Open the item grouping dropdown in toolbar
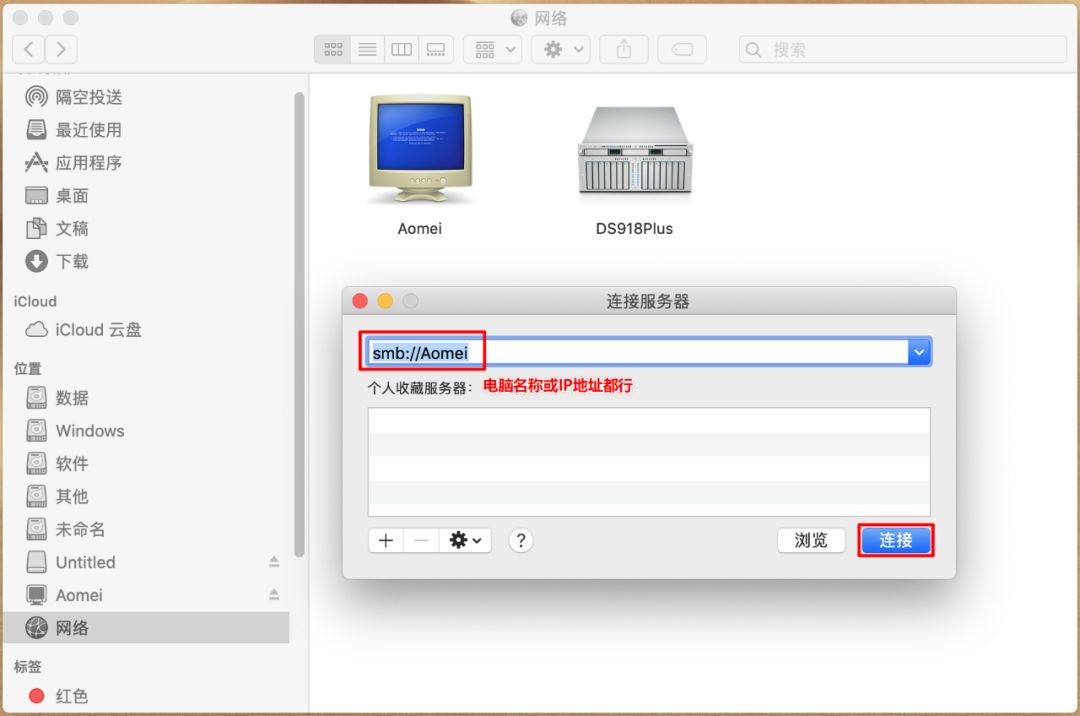Screen dimensions: 1080x716 [492, 50]
